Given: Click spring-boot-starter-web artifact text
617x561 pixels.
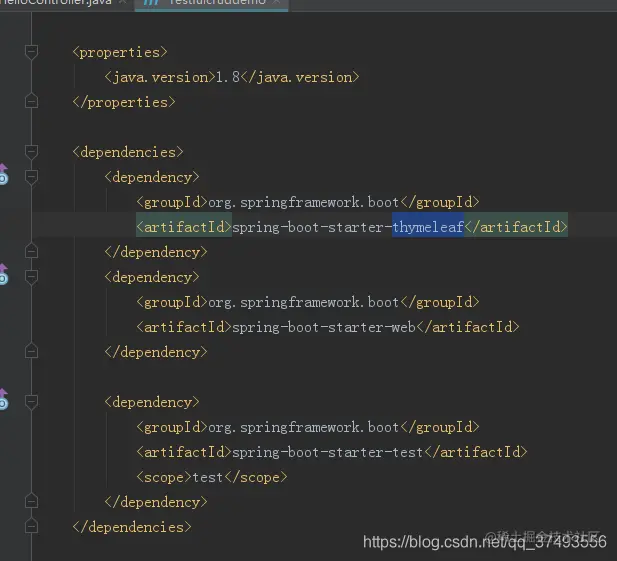Looking at the screenshot, I should [324, 327].
